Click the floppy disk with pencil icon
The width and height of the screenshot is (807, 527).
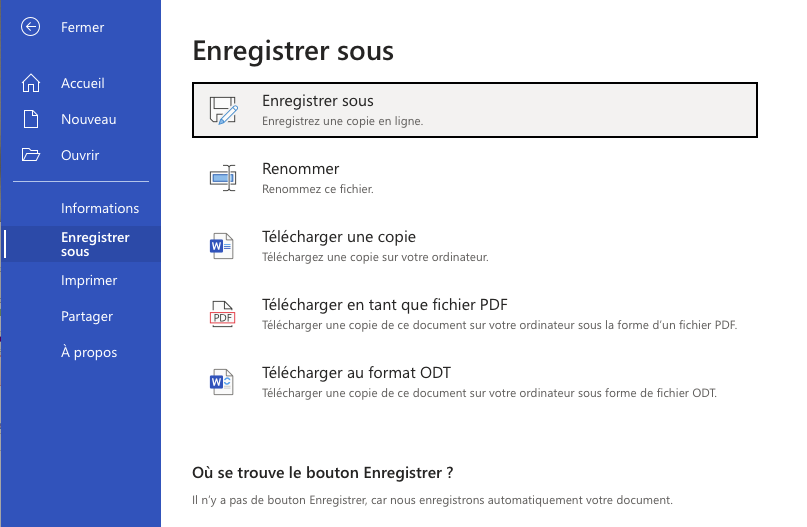click(x=223, y=110)
